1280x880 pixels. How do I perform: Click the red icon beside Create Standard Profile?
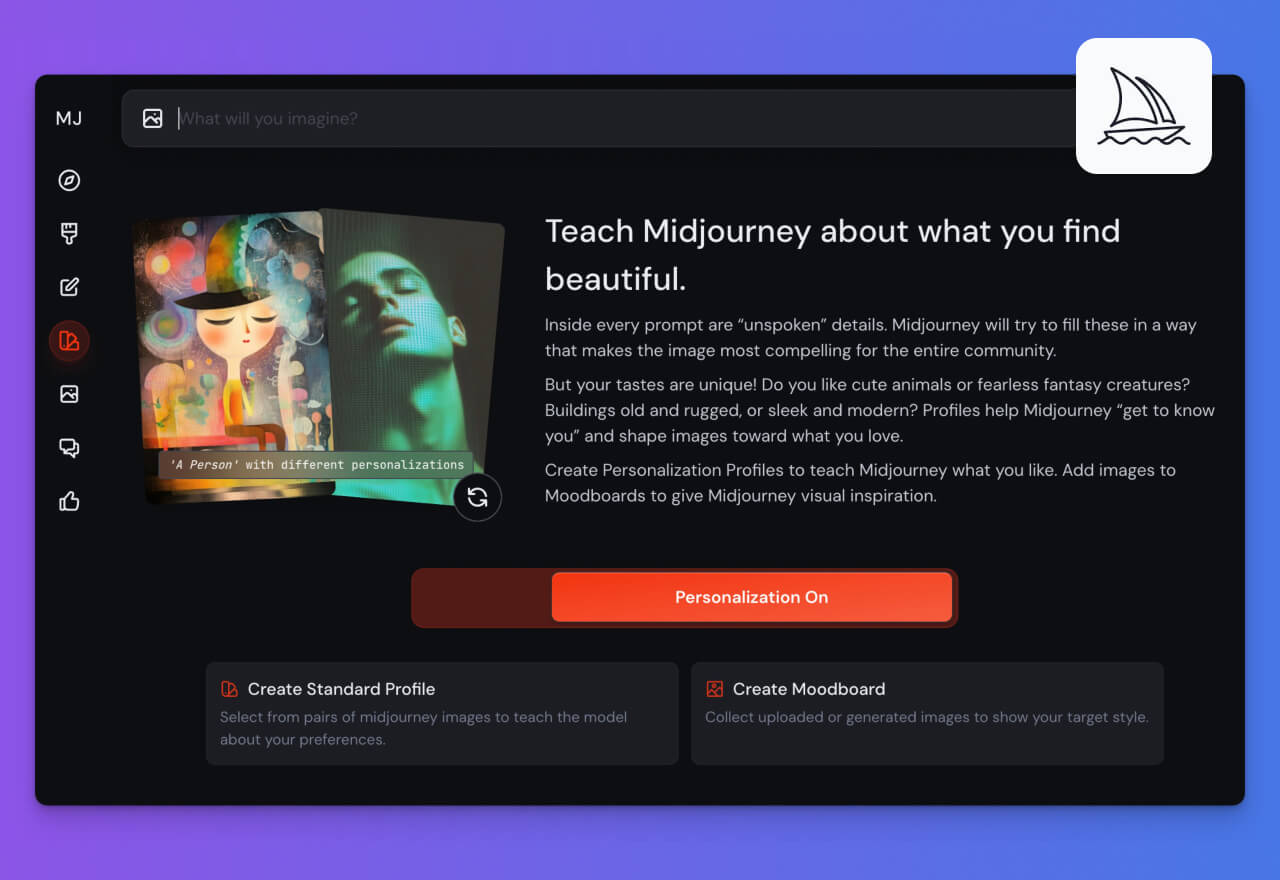tap(229, 689)
